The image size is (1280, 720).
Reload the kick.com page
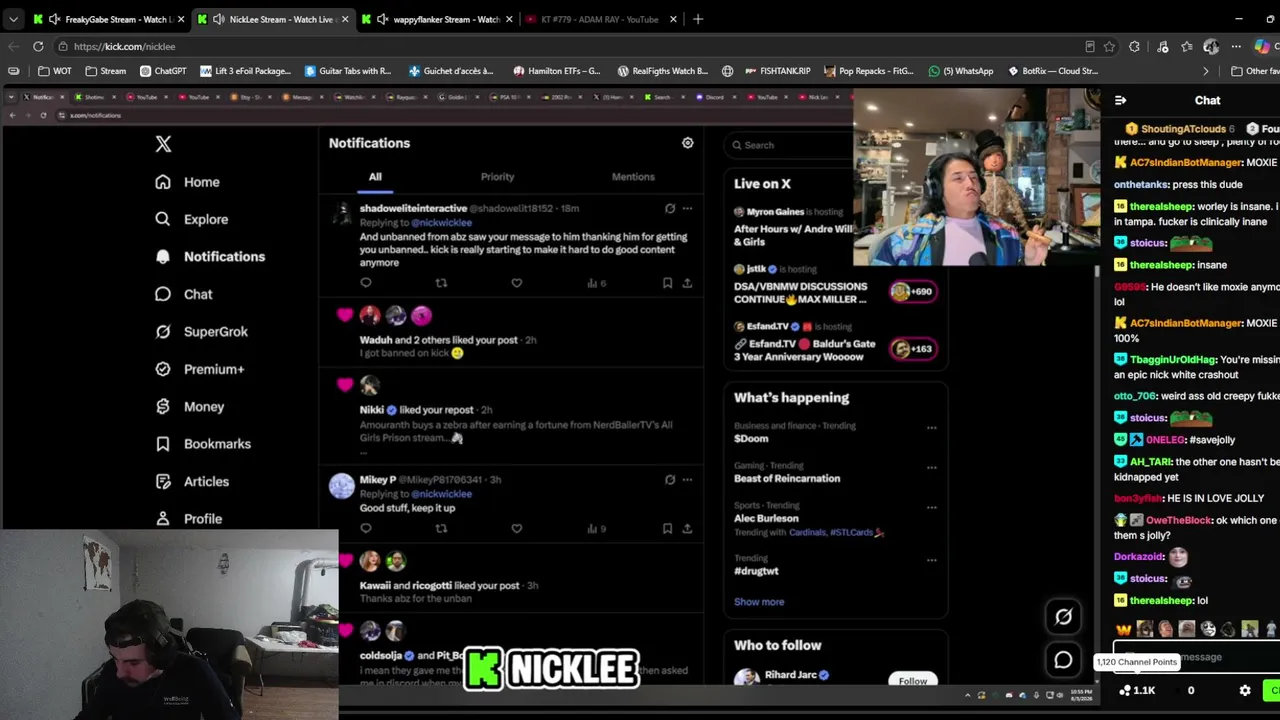coord(38,46)
